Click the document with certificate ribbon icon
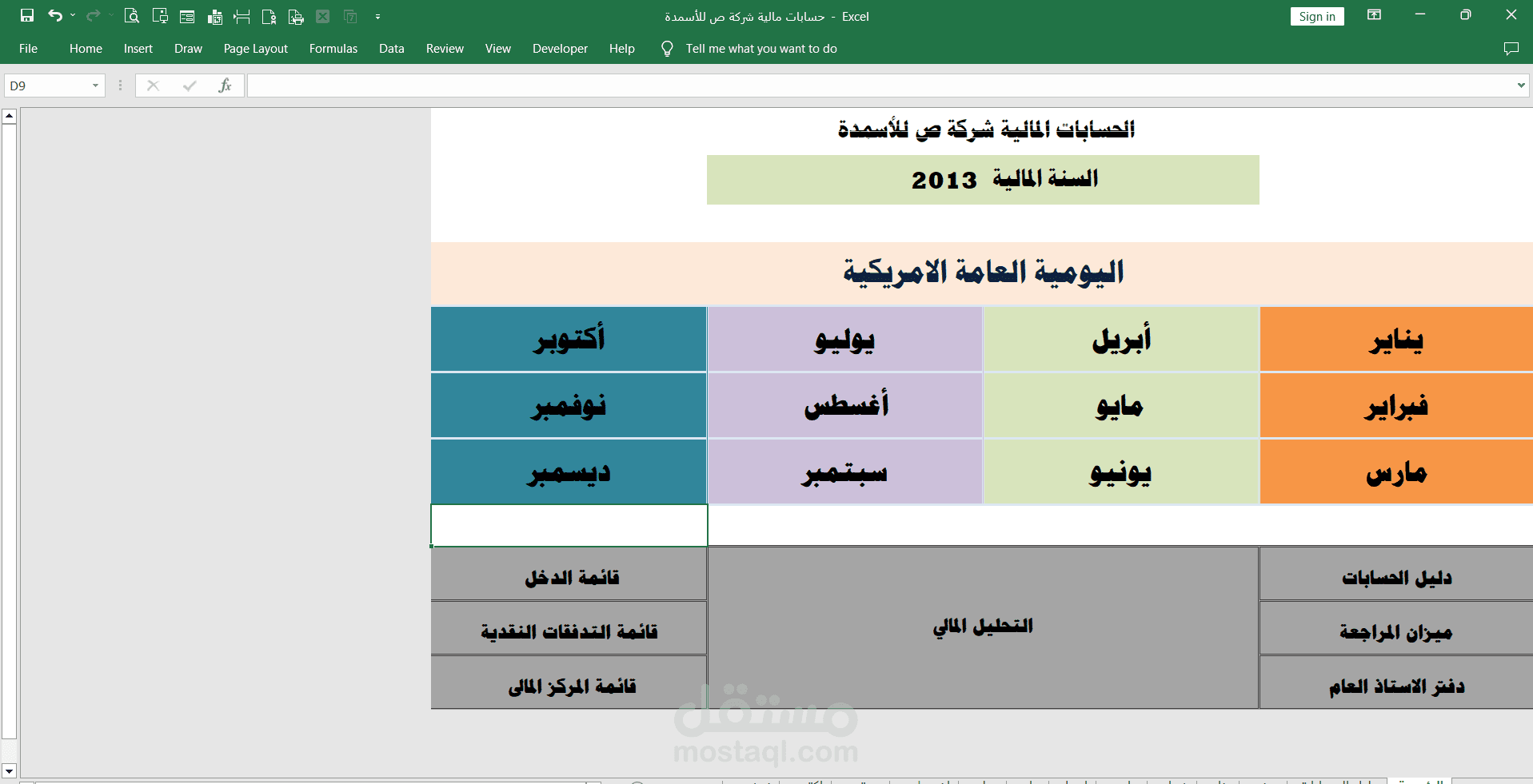The height and width of the screenshot is (784, 1533). tap(269, 17)
